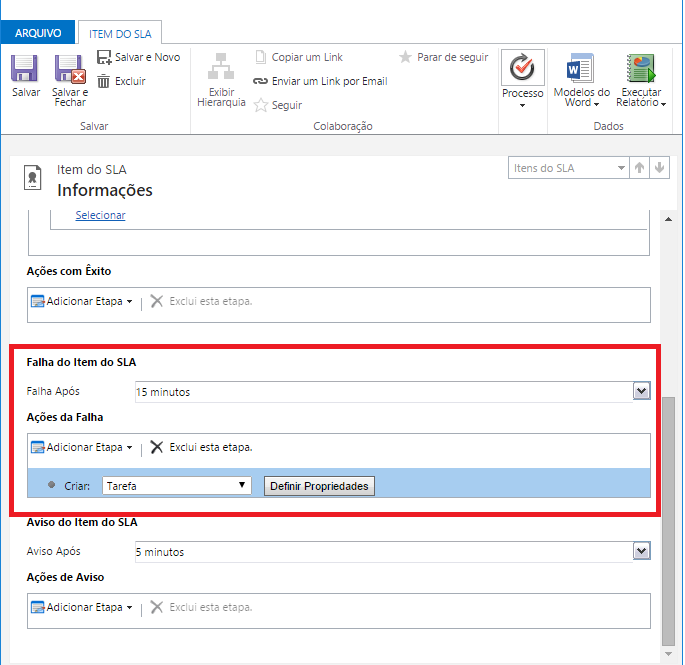Screen dimensions: 685x665
Task: Open Modelos do Word menu
Action: tap(581, 80)
